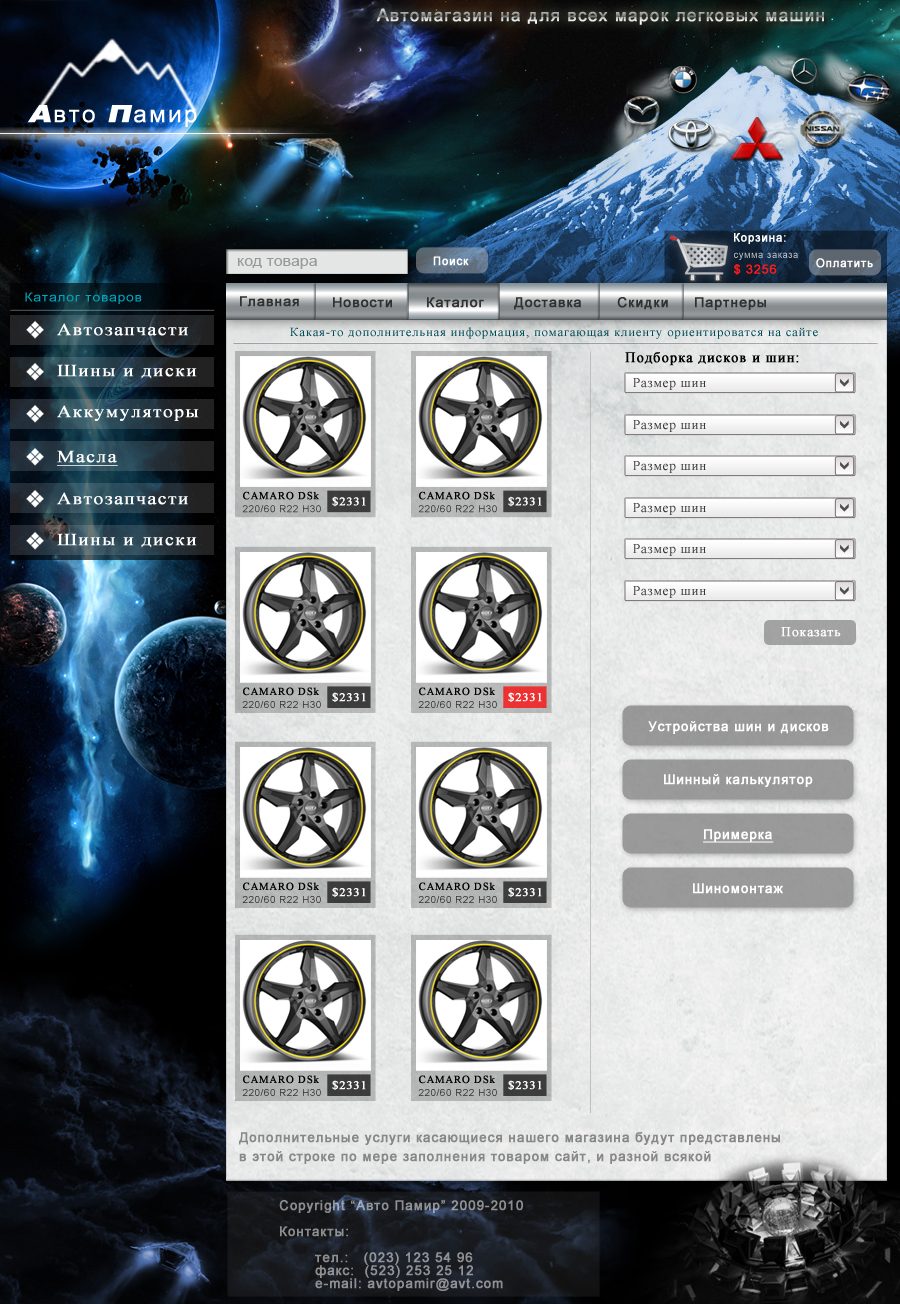Open the shopping cart icon

(698, 257)
